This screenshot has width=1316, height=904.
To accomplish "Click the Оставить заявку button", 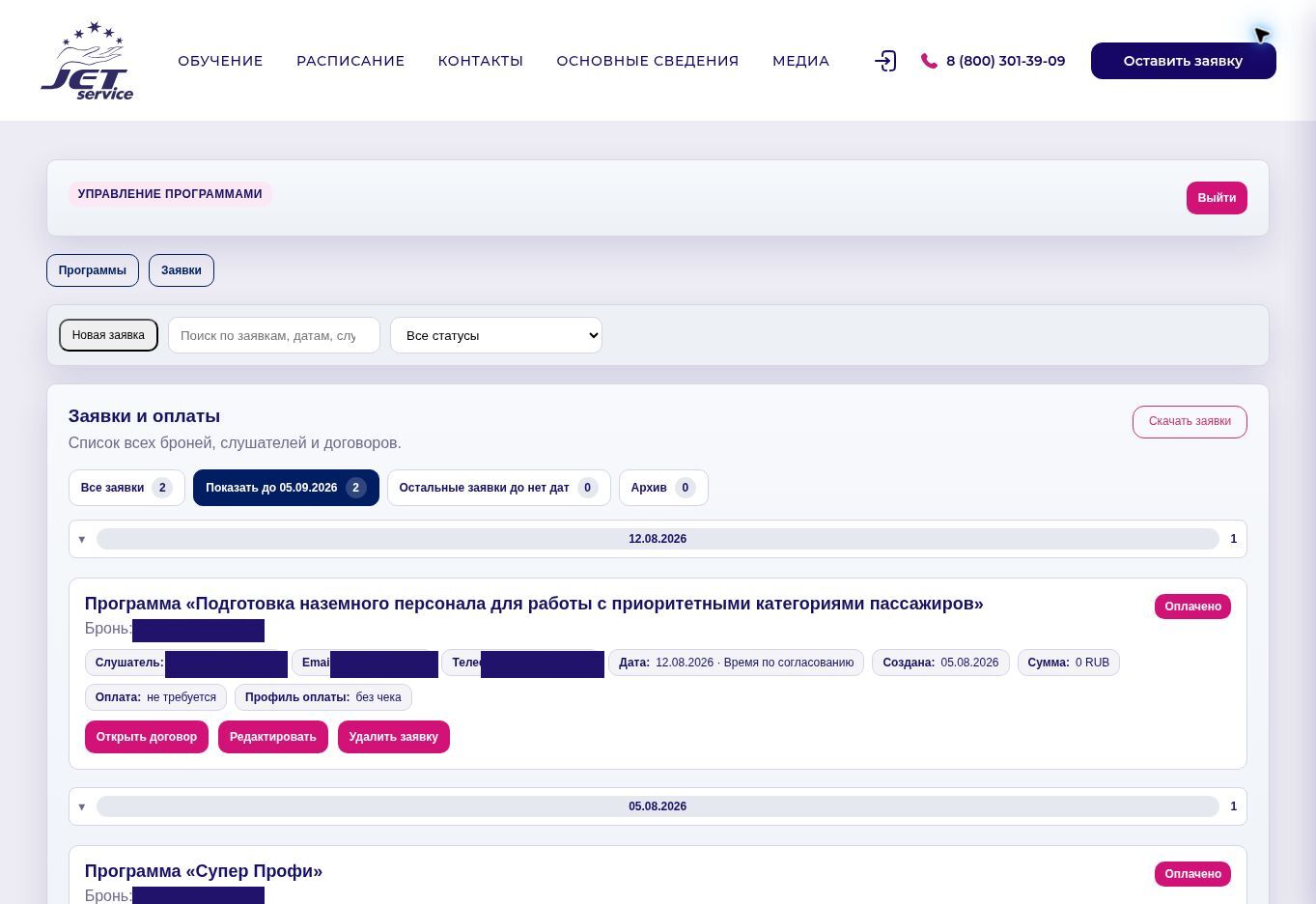I will (x=1184, y=61).
